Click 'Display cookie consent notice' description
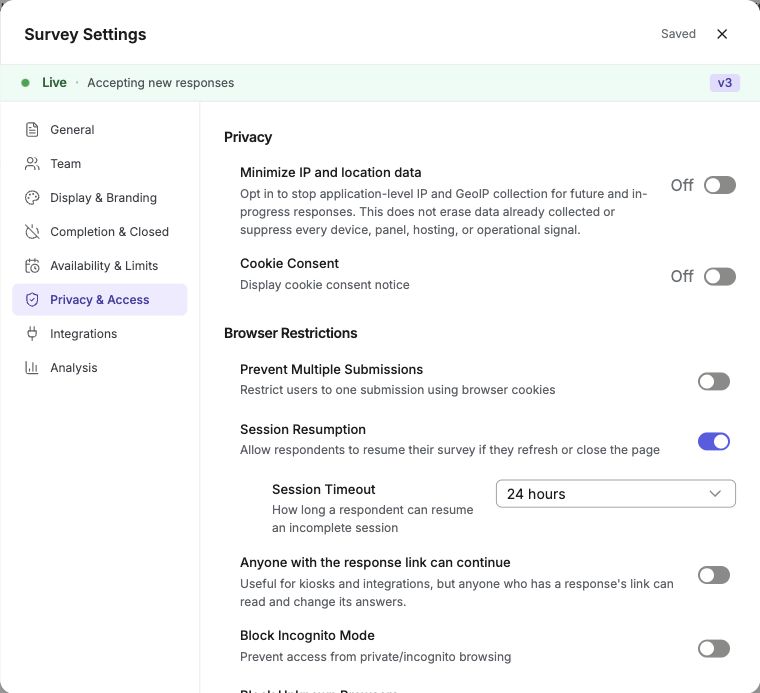This screenshot has width=760, height=693. [325, 285]
